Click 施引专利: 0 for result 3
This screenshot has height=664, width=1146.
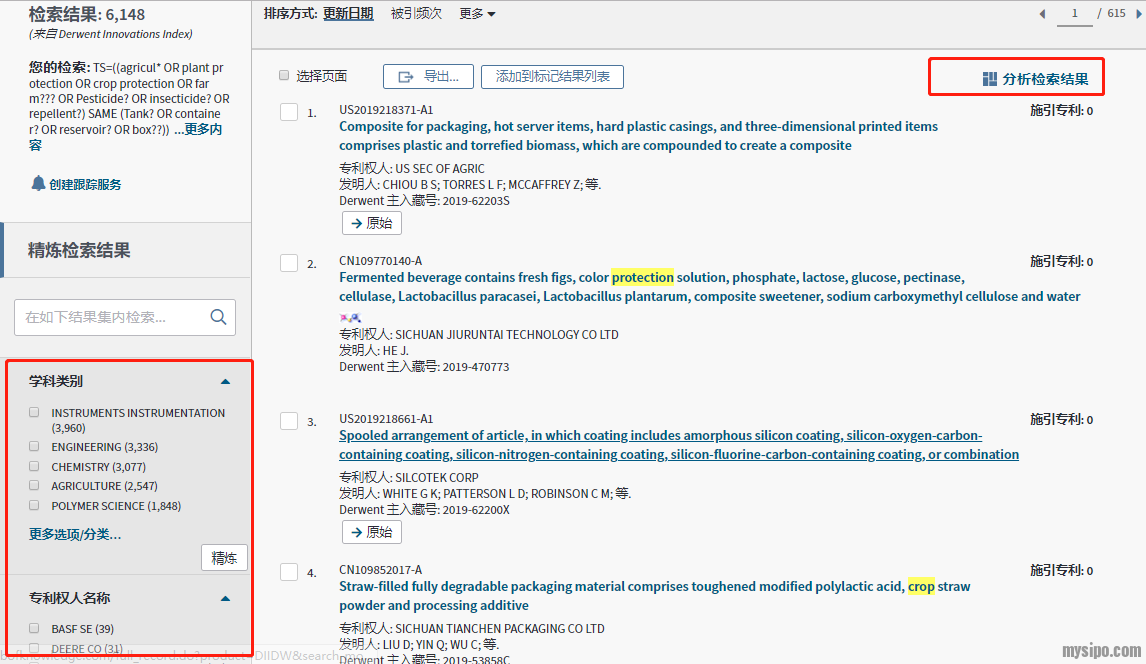pyautogui.click(x=1061, y=419)
